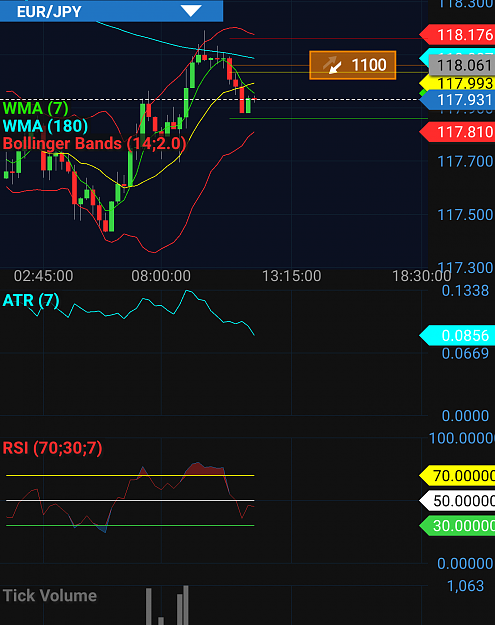Click the sell arrow icon in the 1100 order box
This screenshot has height=625, width=495.
[x=331, y=65]
